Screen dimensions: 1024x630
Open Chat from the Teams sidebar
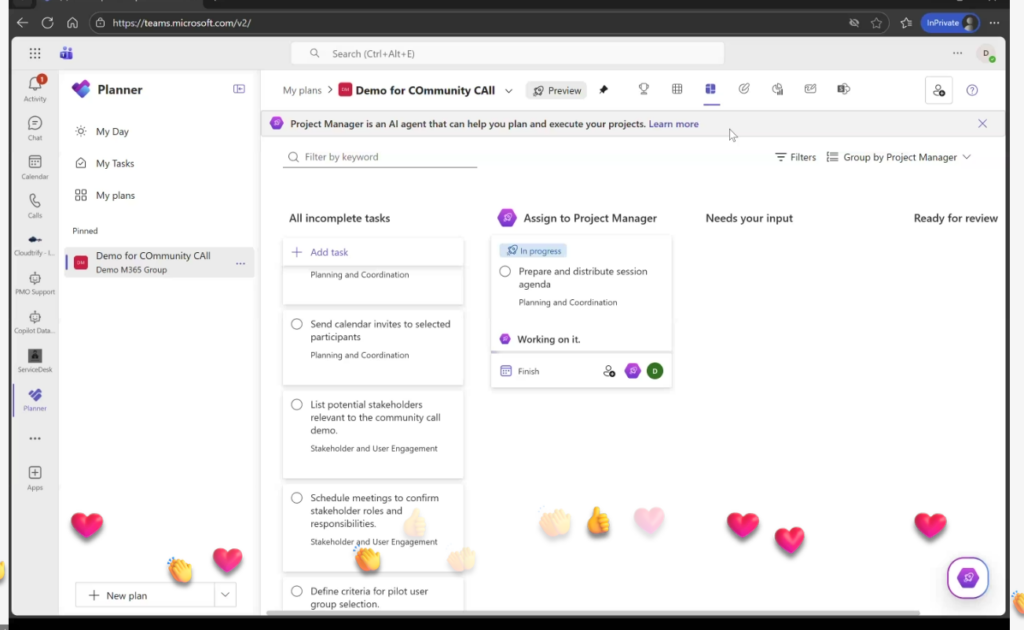[x=35, y=128]
